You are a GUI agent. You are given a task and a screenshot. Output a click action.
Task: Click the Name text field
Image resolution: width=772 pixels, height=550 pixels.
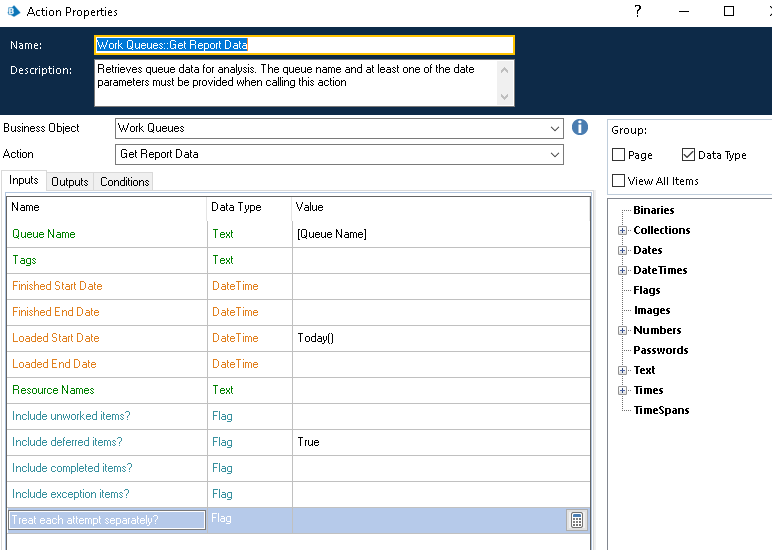pyautogui.click(x=304, y=45)
